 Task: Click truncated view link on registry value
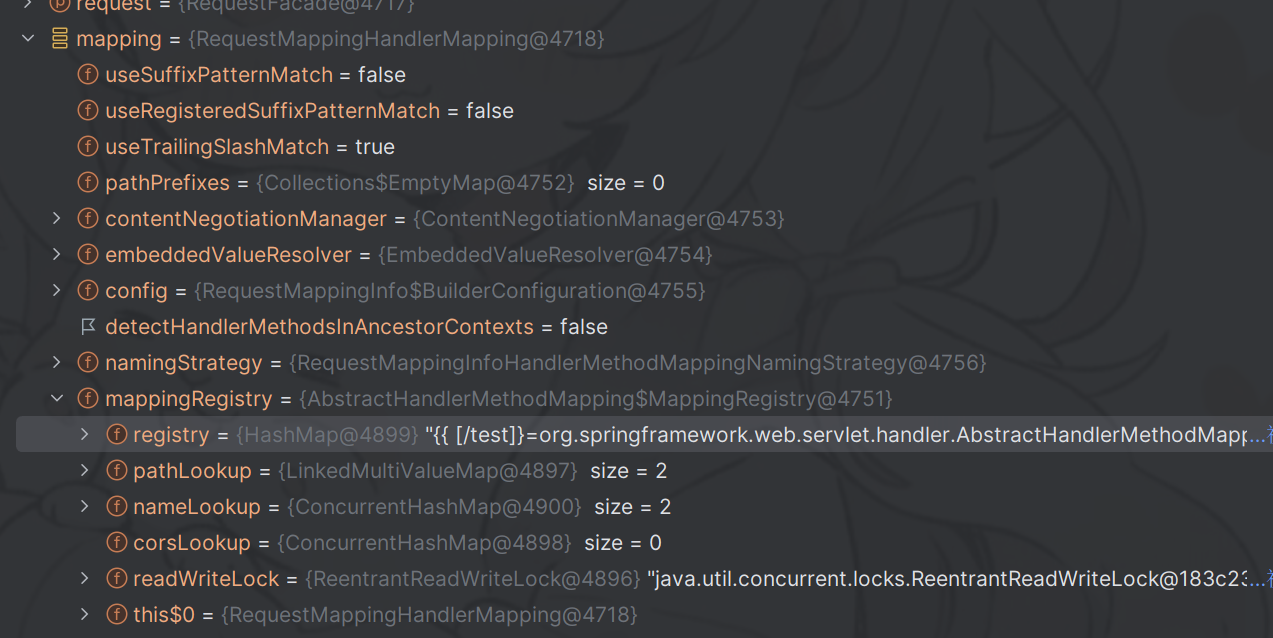pos(1258,435)
